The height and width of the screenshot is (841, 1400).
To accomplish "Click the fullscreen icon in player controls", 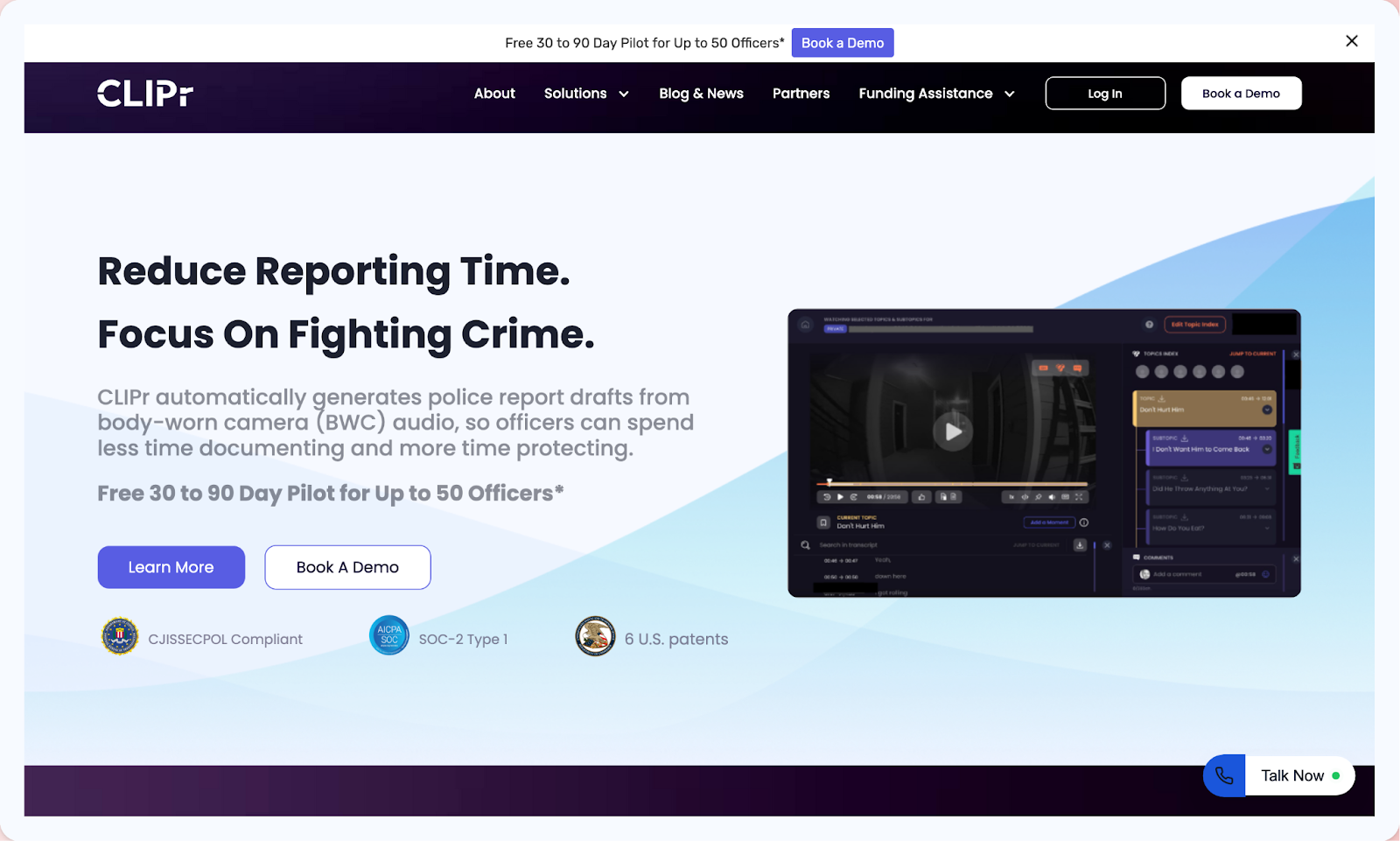I will [1079, 497].
